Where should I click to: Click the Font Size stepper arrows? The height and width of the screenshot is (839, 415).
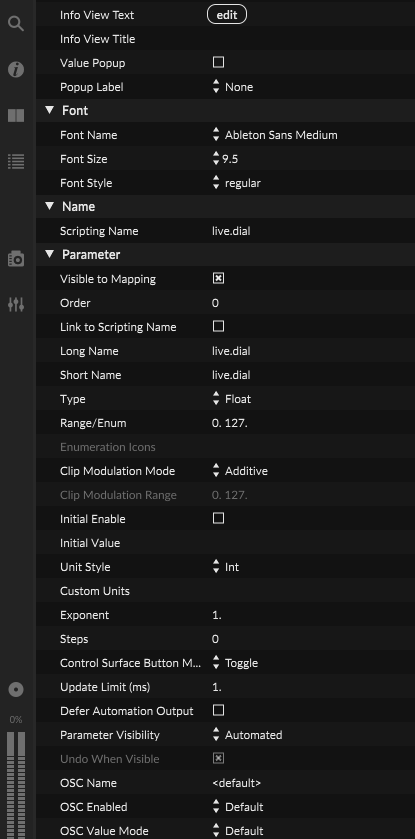[x=216, y=158]
